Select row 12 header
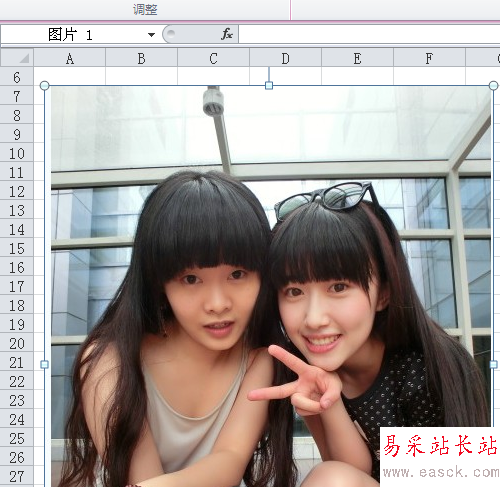500x487 pixels. [17, 191]
